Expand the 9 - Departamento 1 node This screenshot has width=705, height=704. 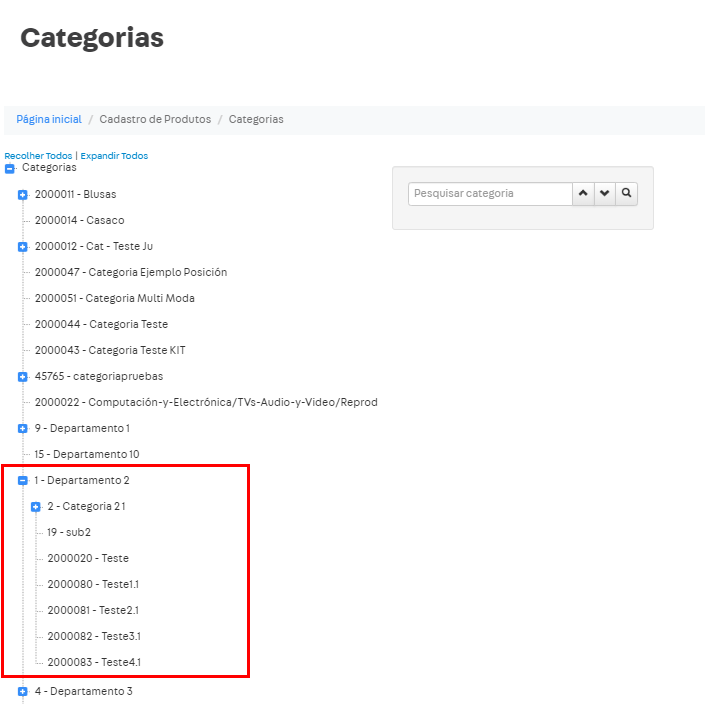tap(23, 429)
